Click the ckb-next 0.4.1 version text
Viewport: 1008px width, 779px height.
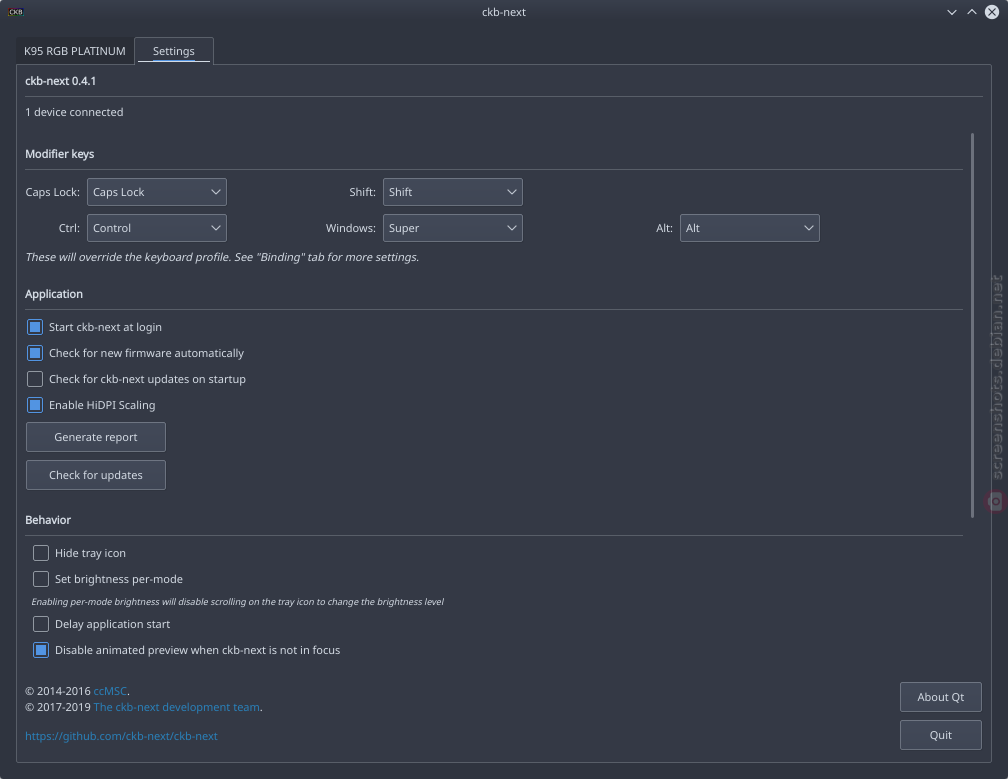click(x=60, y=81)
